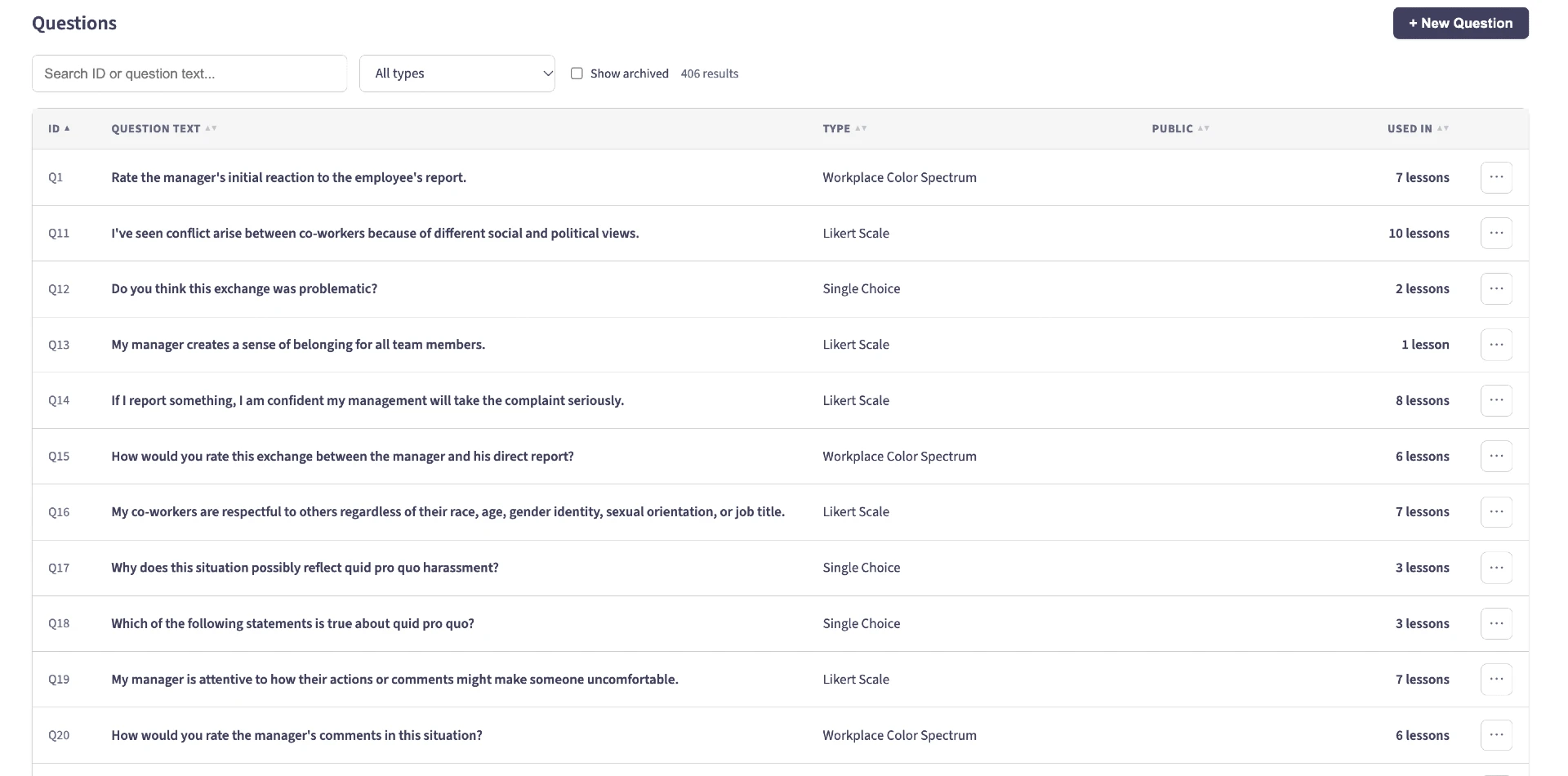
Task: Click 'I've seen conflict arise between co-workers' question
Action: [375, 233]
